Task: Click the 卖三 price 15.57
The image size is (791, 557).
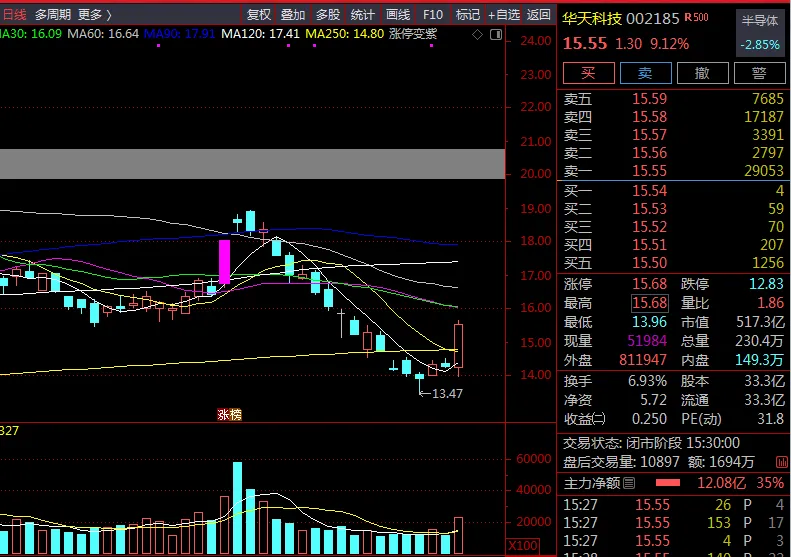Action: click(x=650, y=135)
